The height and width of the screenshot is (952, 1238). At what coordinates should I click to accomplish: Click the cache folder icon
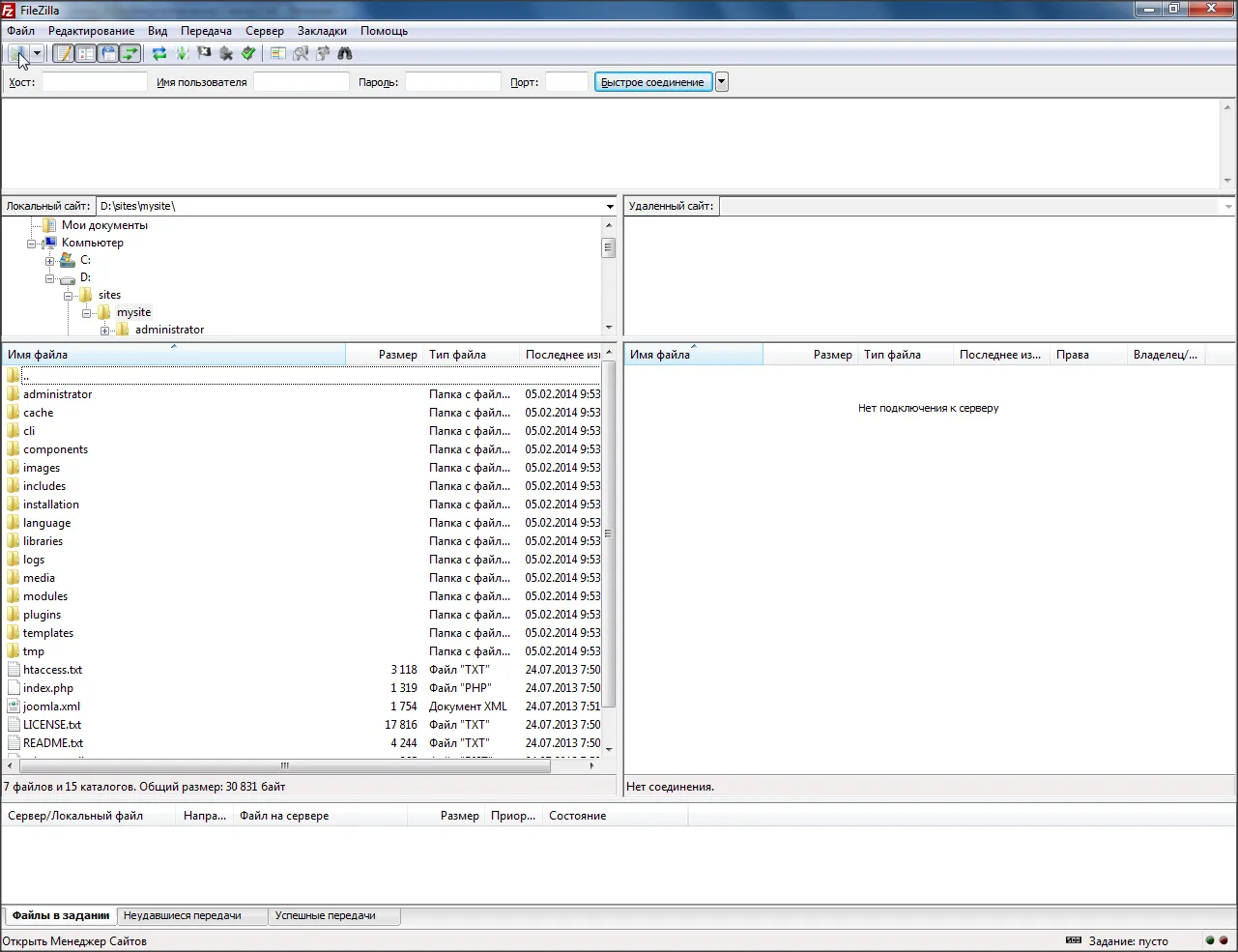tap(14, 413)
